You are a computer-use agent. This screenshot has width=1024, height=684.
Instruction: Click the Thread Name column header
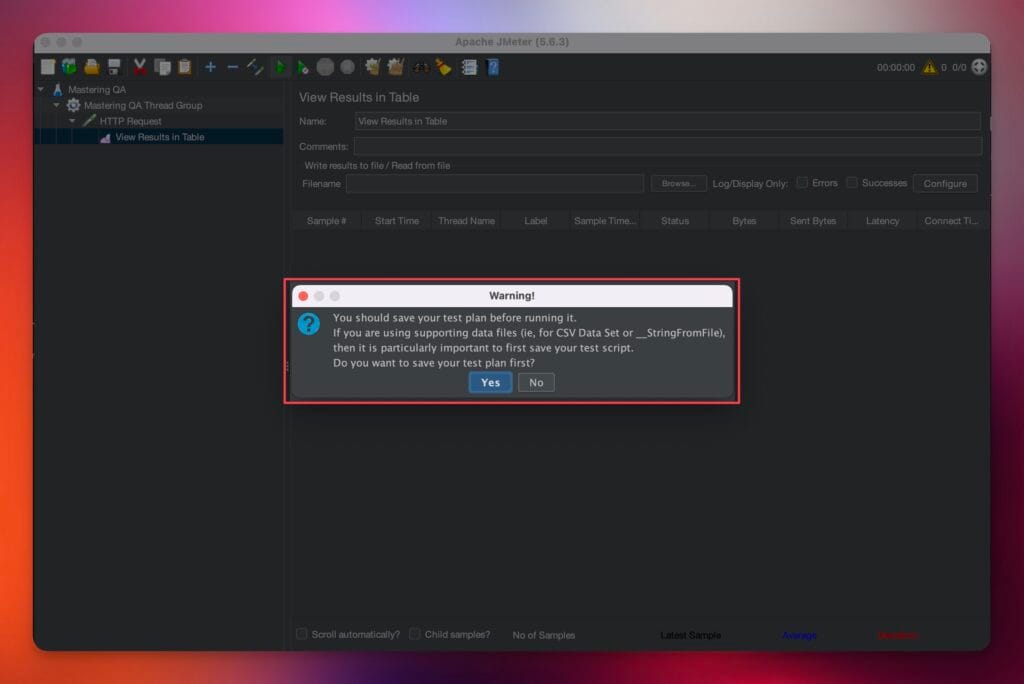(466, 221)
